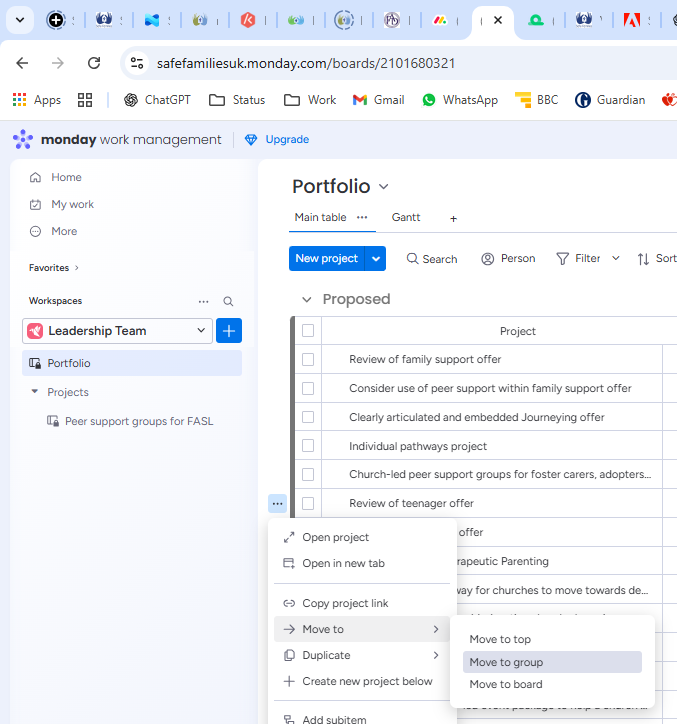Click the New project dropdown arrow
The width and height of the screenshot is (677, 724).
[376, 258]
